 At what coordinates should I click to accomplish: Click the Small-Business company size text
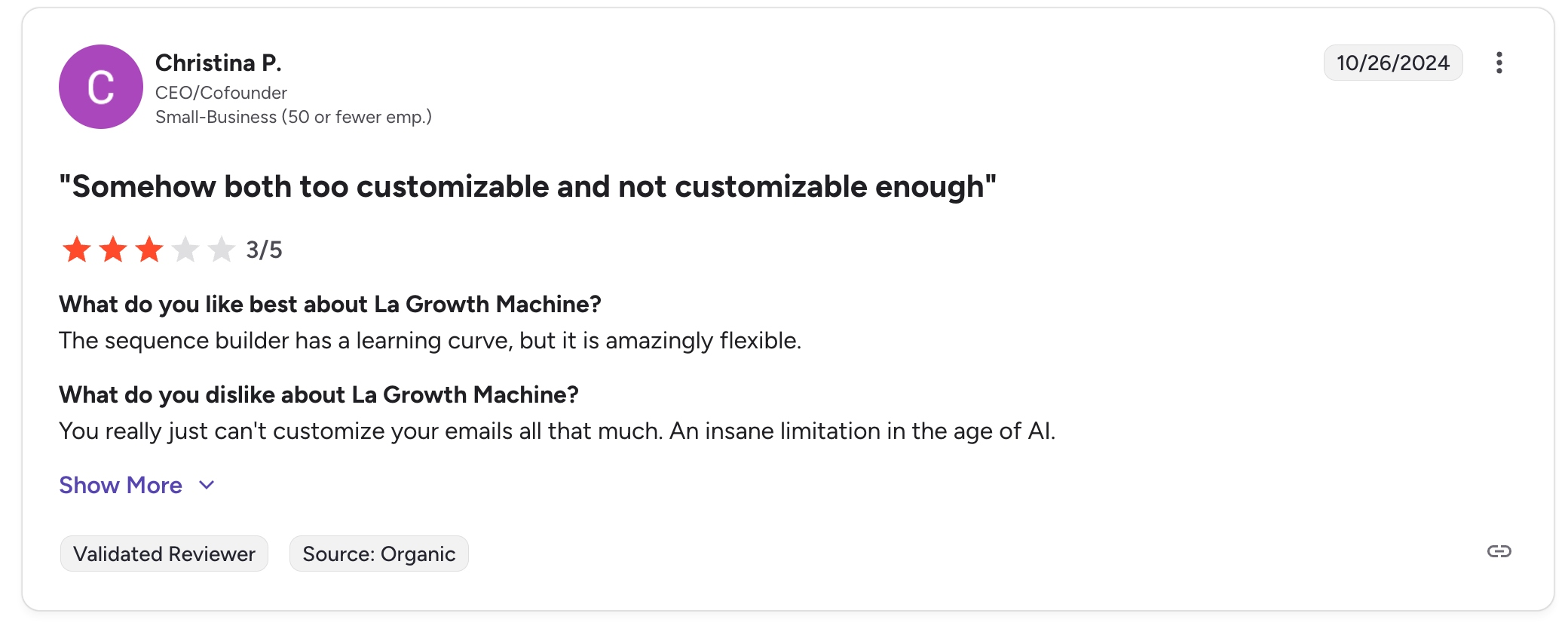tap(293, 117)
